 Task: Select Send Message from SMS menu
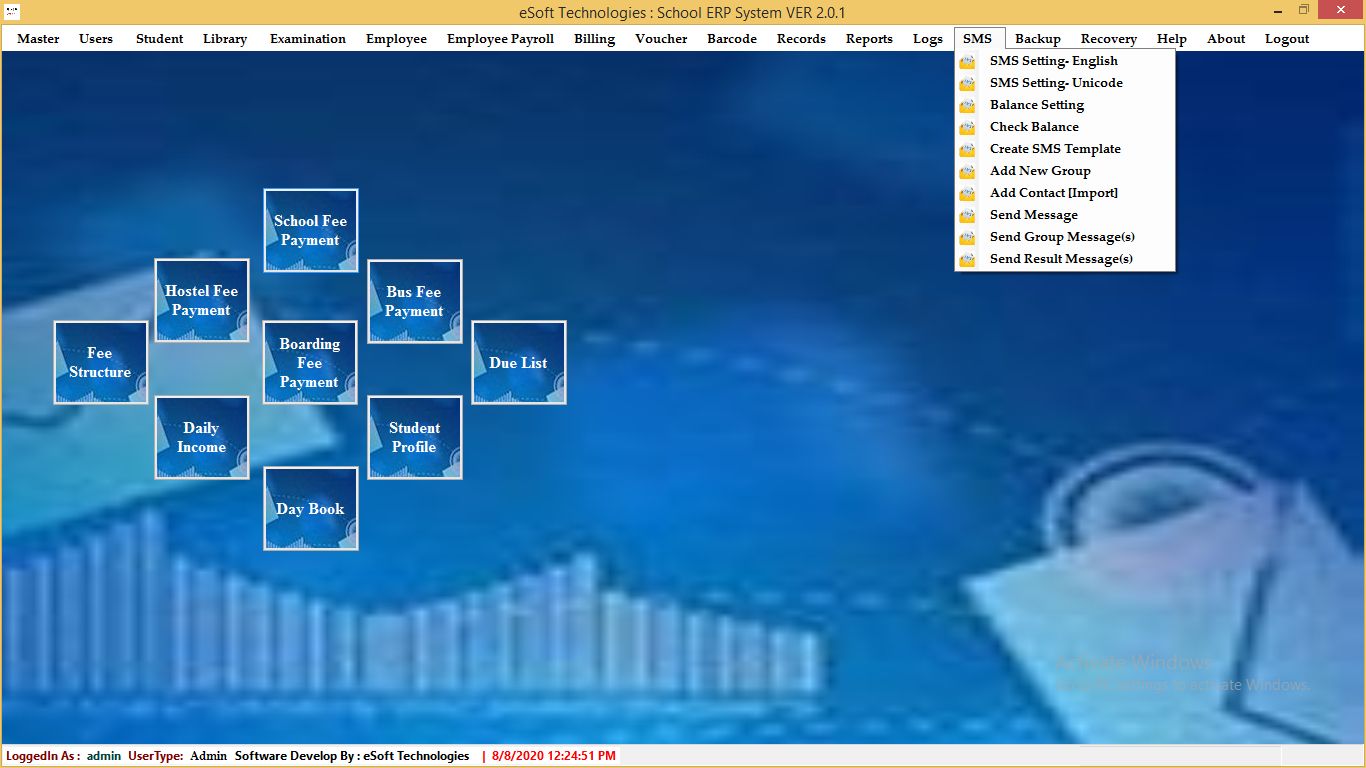pos(1065,215)
